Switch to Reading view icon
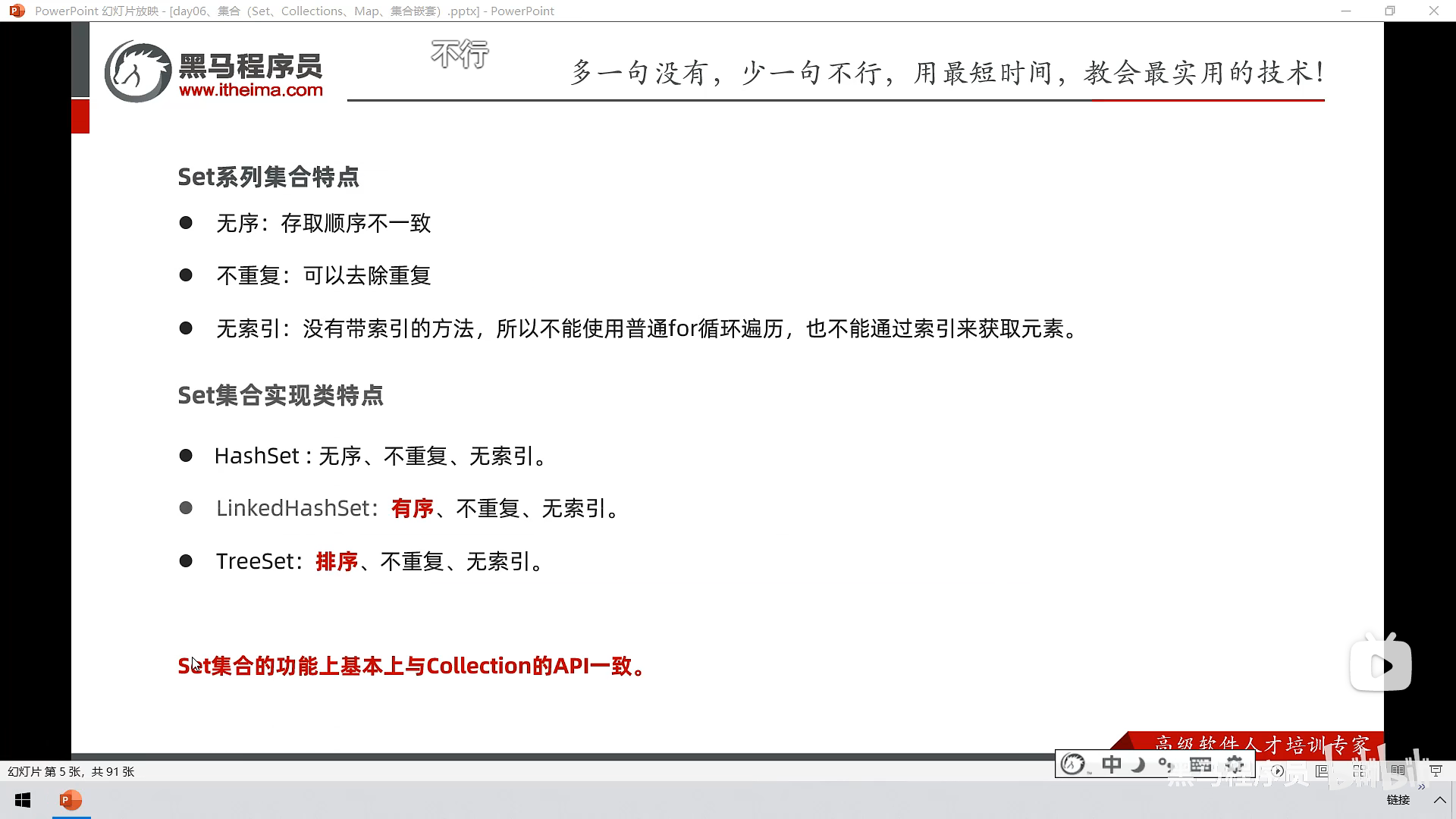This screenshot has width=1456, height=819. (x=1398, y=771)
